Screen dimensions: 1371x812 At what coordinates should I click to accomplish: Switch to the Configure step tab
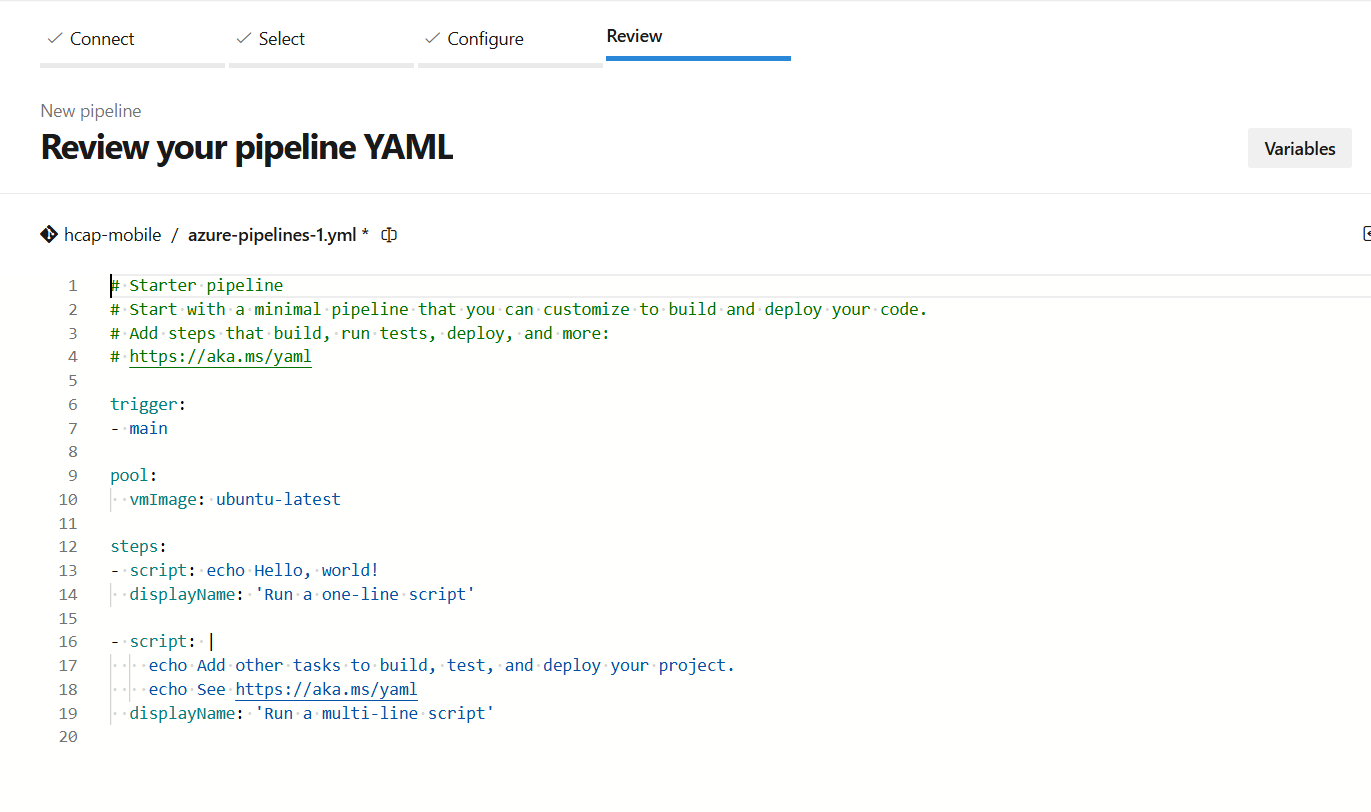tap(485, 39)
